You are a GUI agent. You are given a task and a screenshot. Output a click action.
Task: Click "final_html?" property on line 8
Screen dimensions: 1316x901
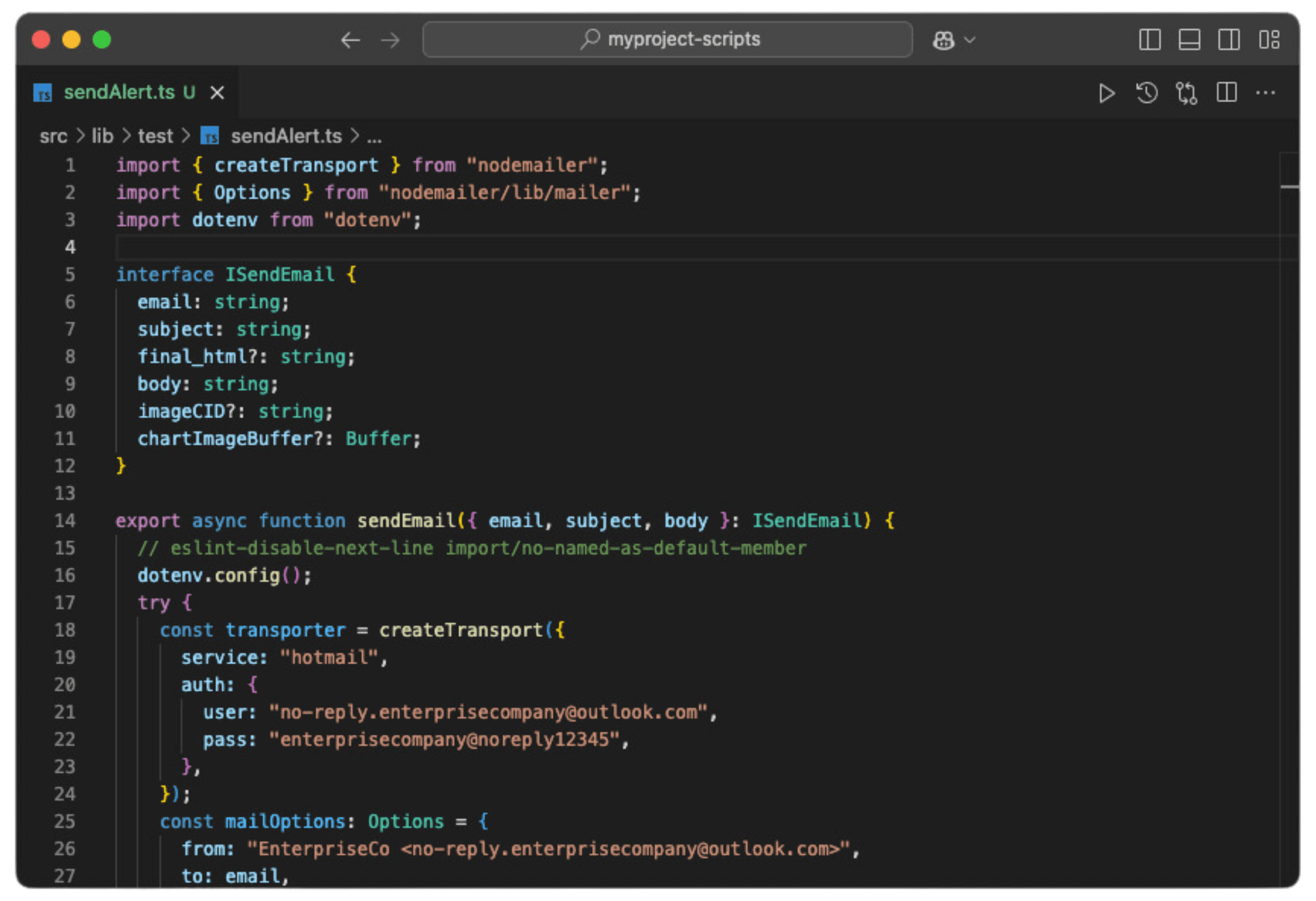pyautogui.click(x=197, y=357)
